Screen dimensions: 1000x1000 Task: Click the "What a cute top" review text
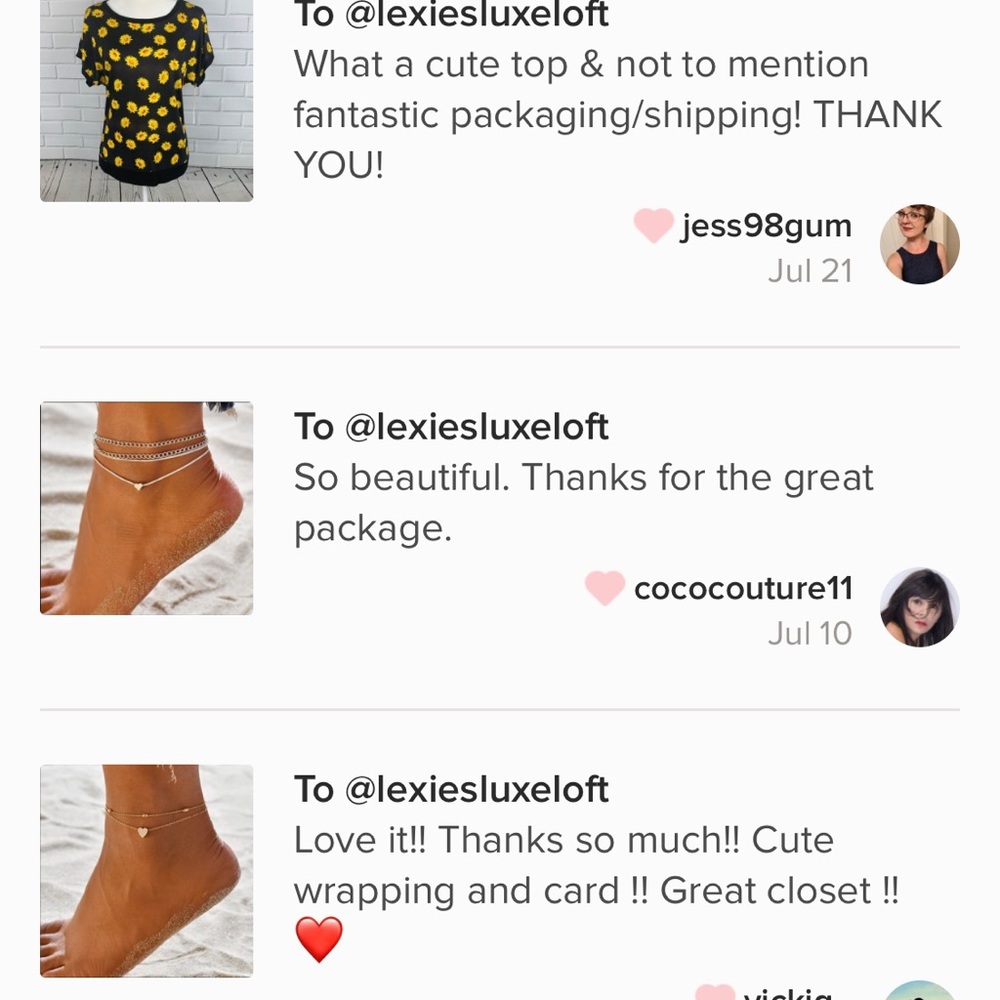[617, 115]
